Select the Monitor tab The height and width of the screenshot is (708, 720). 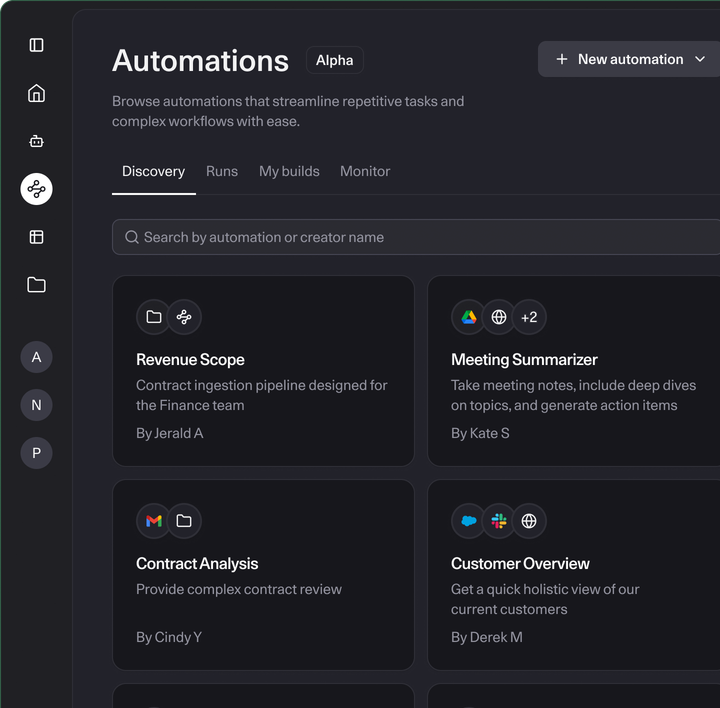(365, 171)
